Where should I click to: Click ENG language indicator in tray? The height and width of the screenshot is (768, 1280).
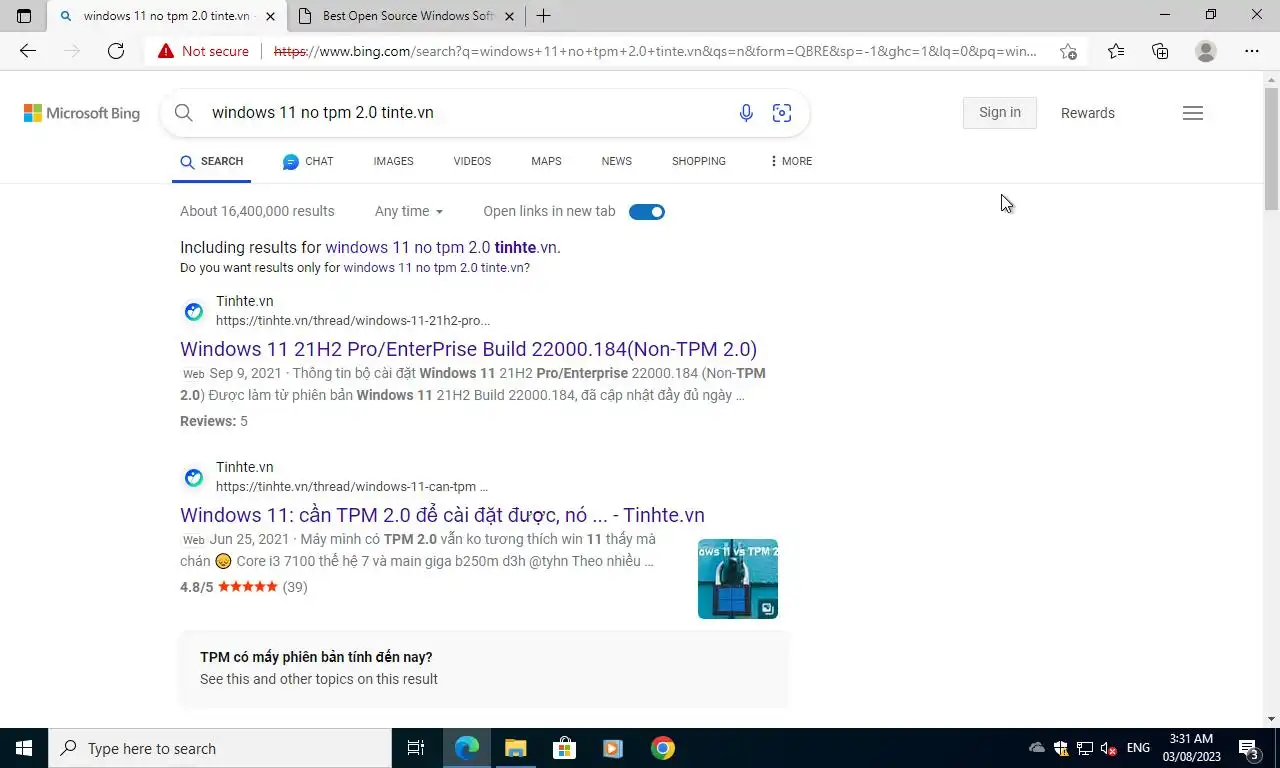click(1138, 748)
